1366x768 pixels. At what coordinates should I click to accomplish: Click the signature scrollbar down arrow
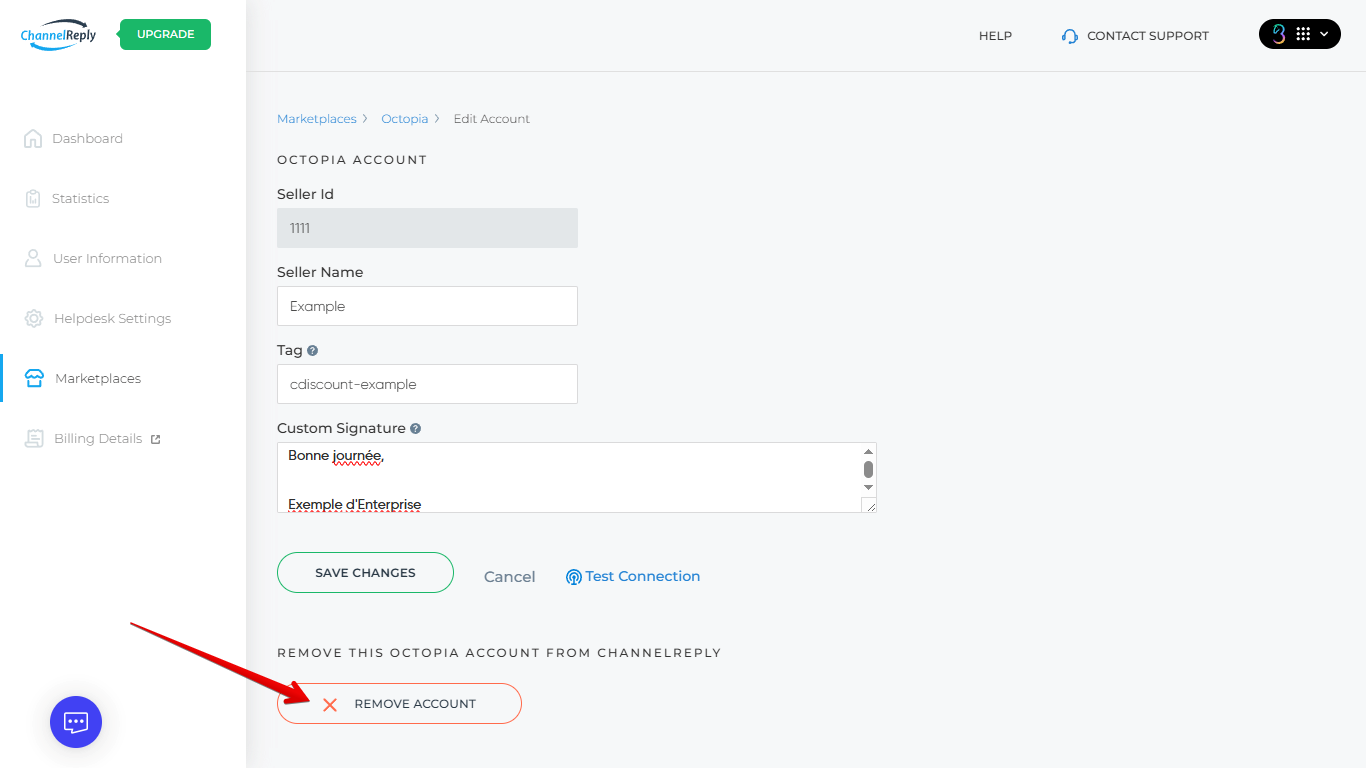pyautogui.click(x=868, y=487)
